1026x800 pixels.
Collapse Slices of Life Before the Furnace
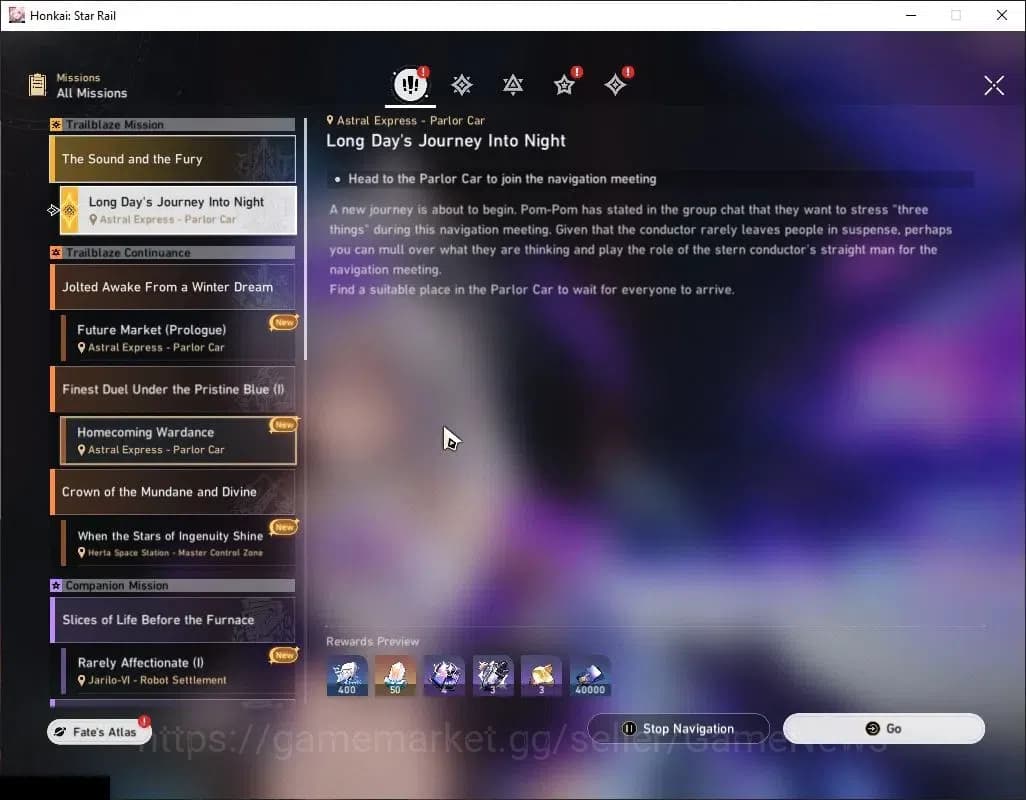point(173,619)
